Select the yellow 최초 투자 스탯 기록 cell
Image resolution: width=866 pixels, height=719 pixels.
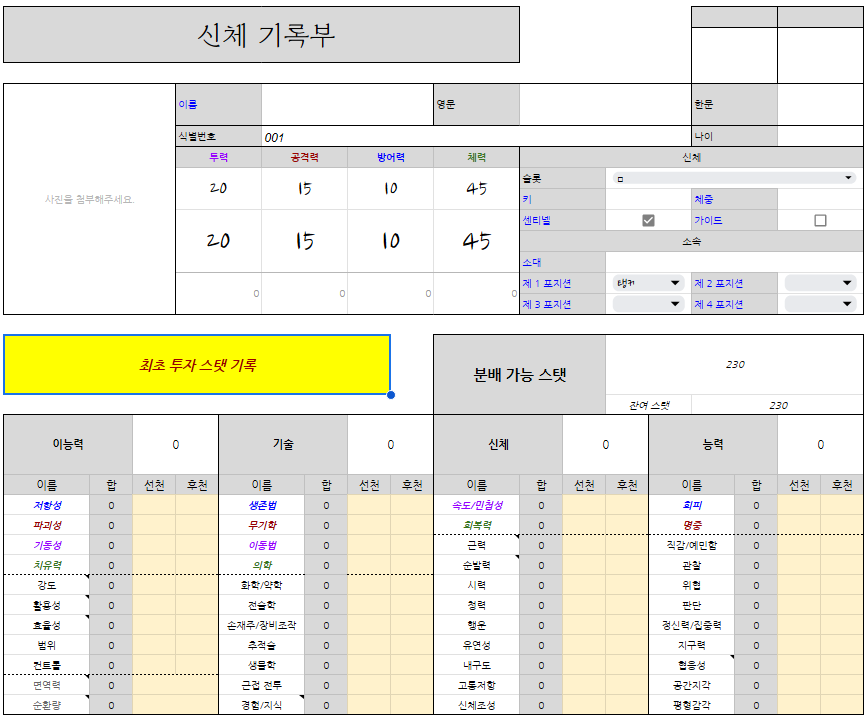coord(197,364)
